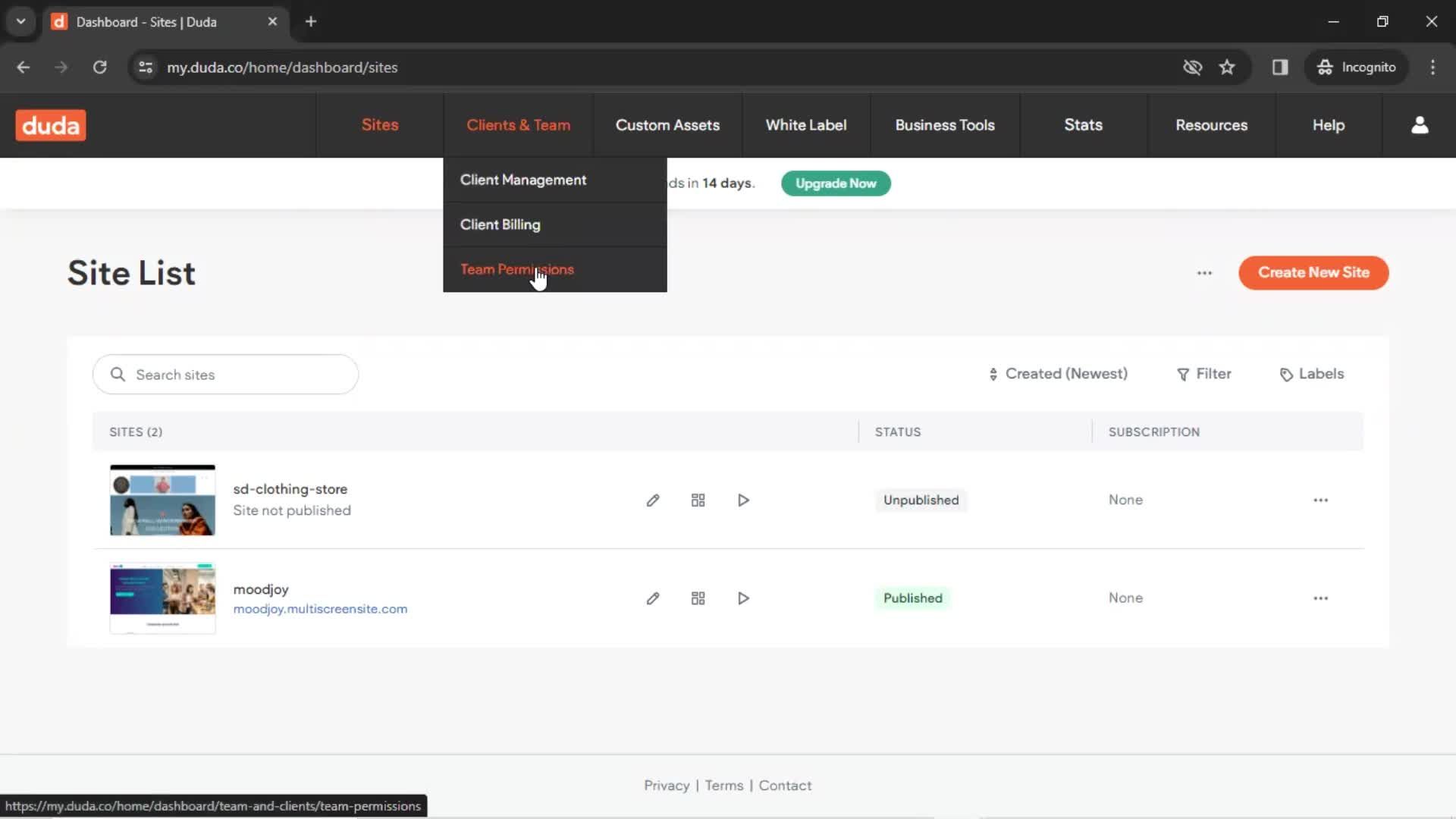Click the moodjoy site name
The width and height of the screenshot is (1456, 819).
coord(261,589)
